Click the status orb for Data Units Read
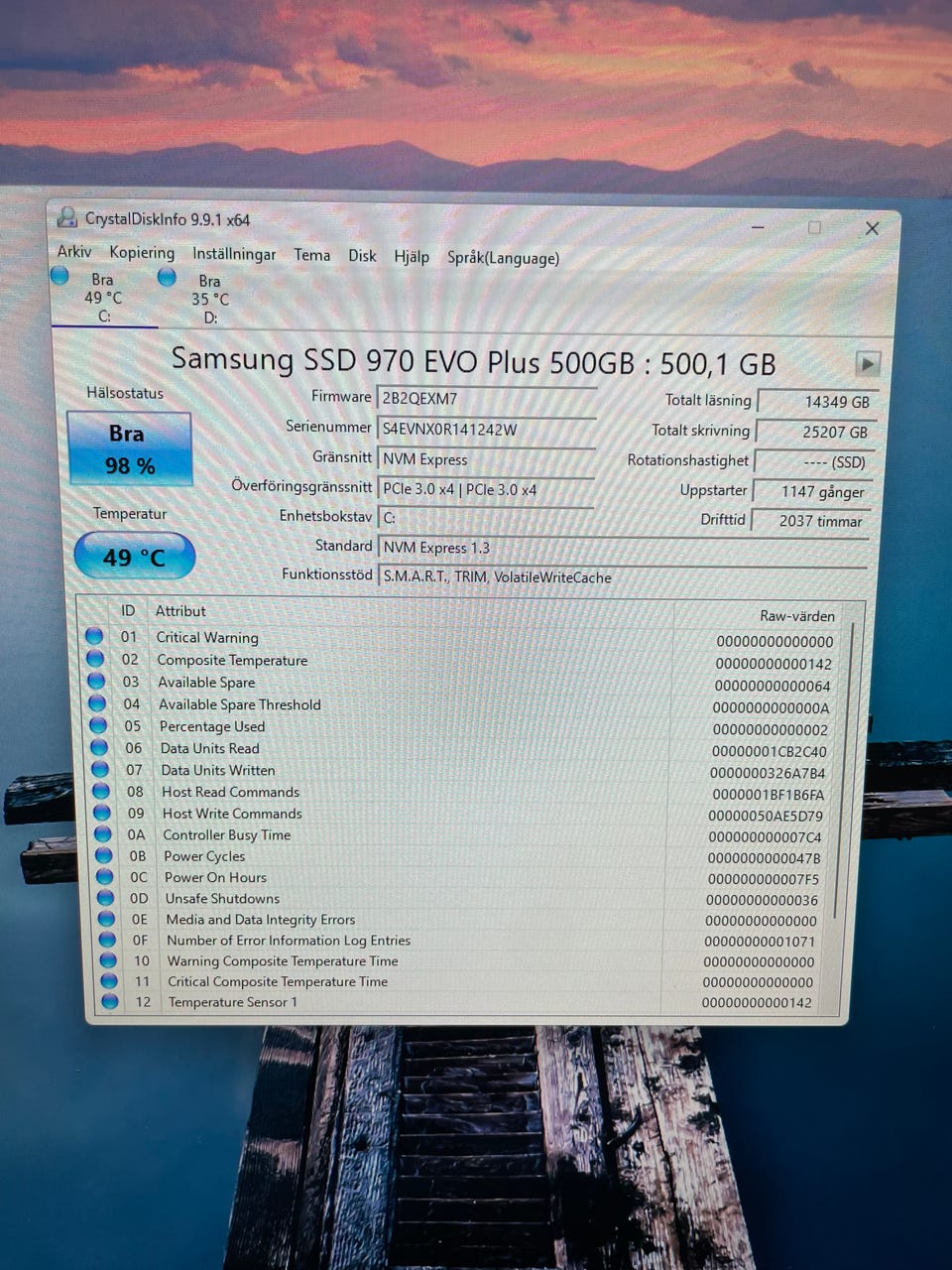The width and height of the screenshot is (952, 1270). pos(99,747)
